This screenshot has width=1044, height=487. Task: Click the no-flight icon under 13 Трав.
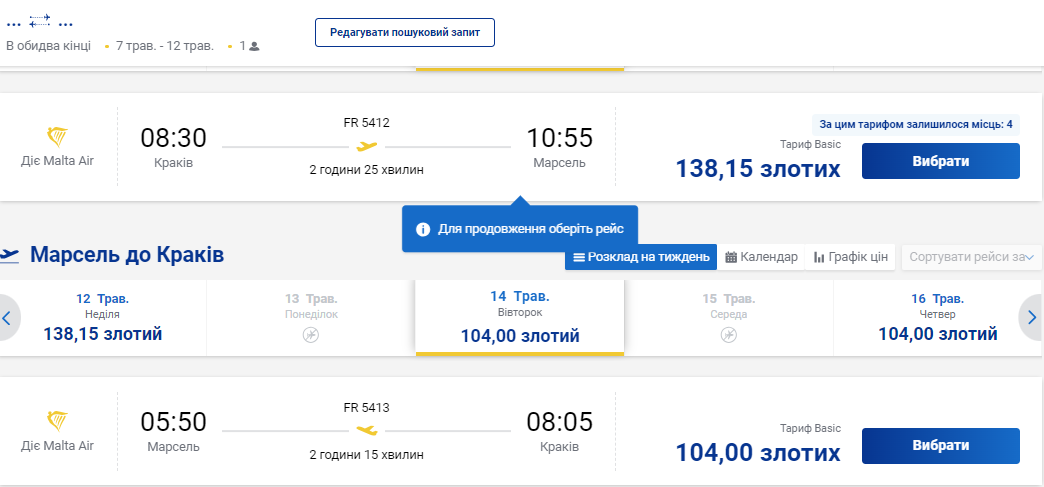pyautogui.click(x=311, y=334)
